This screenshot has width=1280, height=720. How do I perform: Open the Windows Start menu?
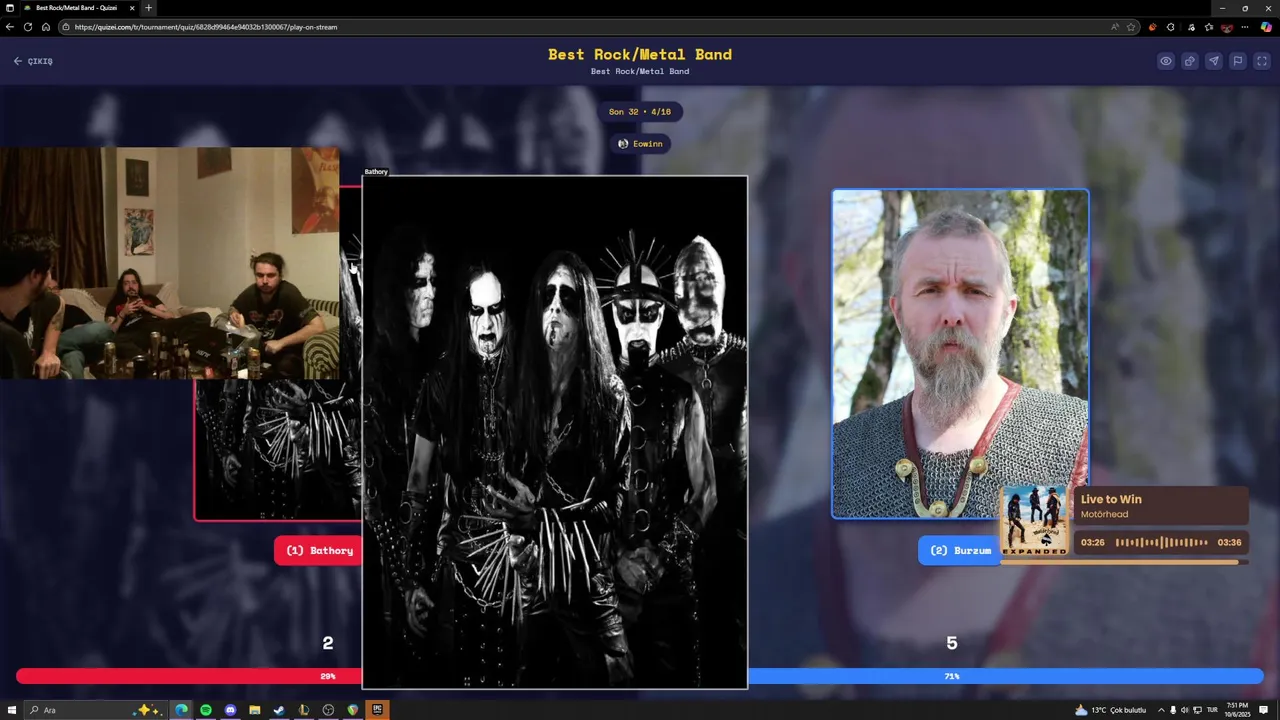pos(12,710)
